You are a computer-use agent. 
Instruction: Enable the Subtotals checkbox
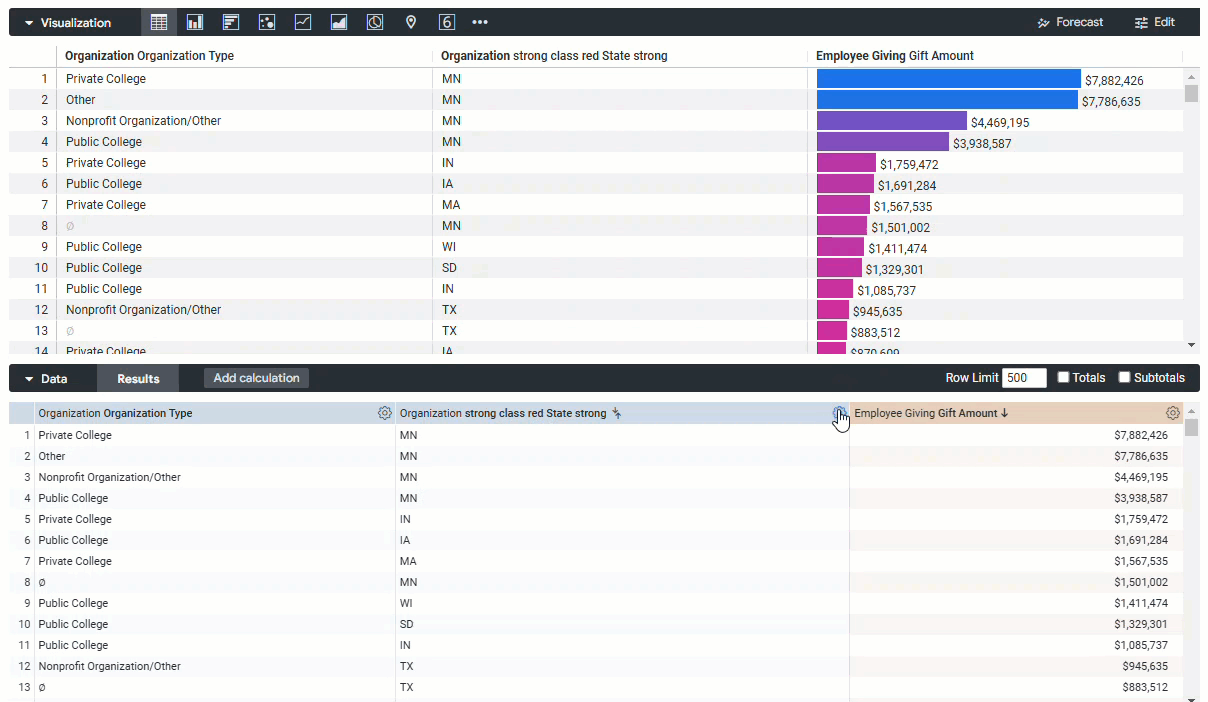tap(1124, 377)
